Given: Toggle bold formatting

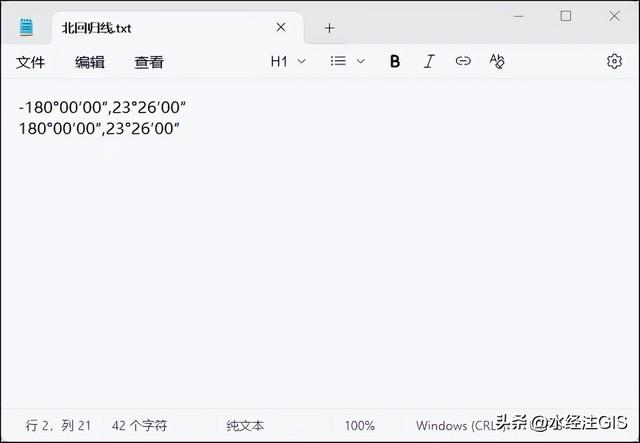Looking at the screenshot, I should 395,62.
